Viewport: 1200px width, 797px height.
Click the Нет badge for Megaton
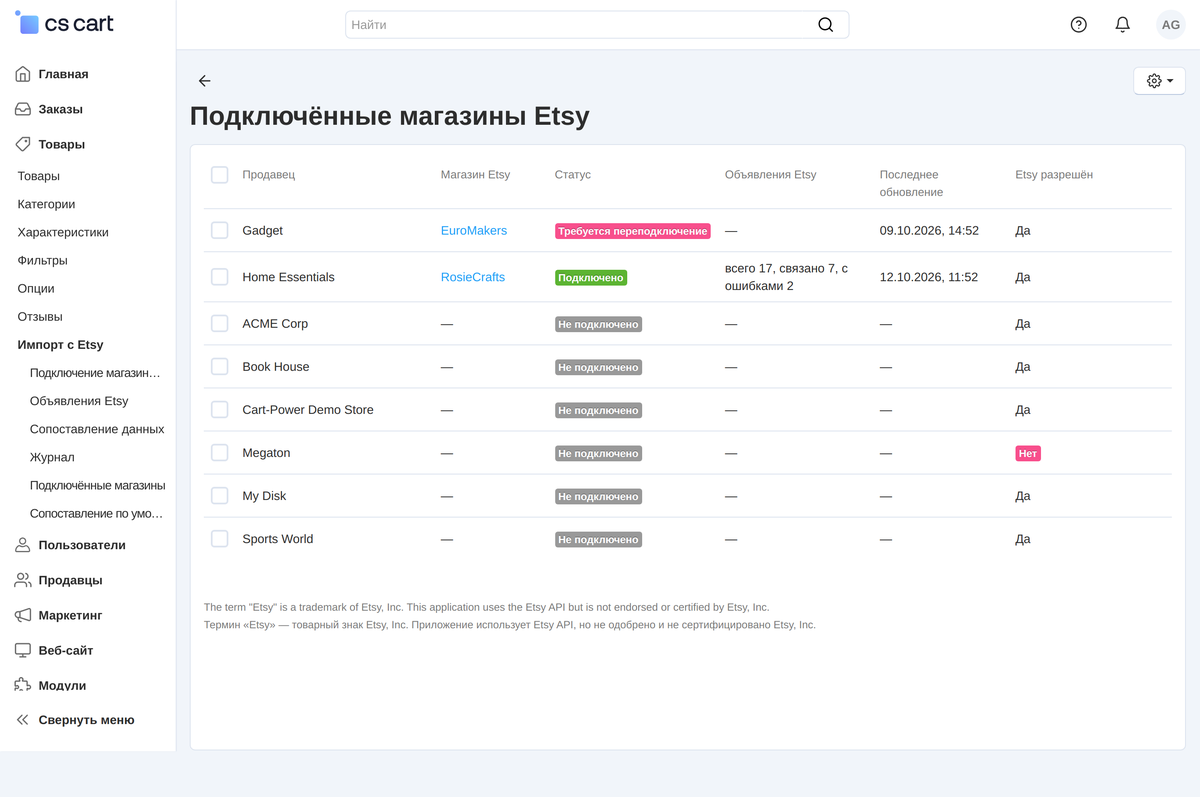(1028, 454)
